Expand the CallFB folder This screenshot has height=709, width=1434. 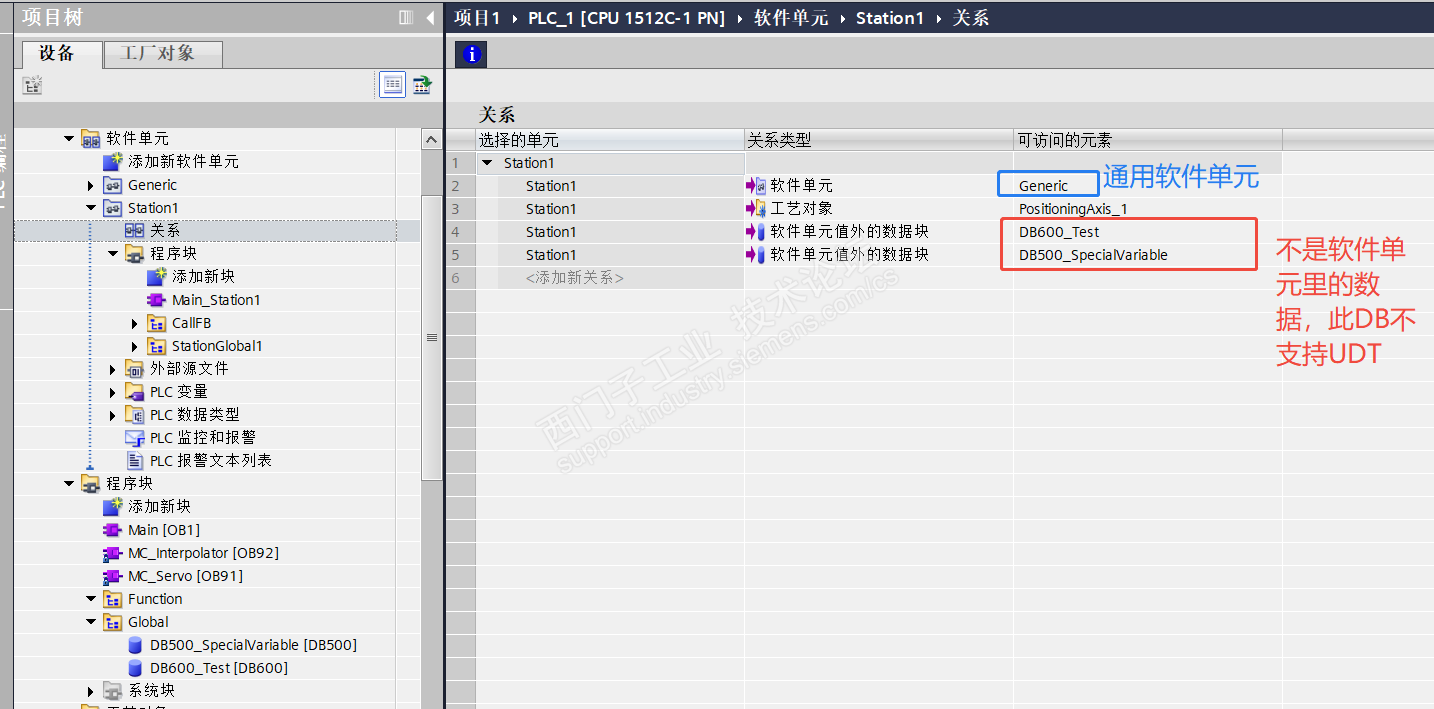coord(135,323)
